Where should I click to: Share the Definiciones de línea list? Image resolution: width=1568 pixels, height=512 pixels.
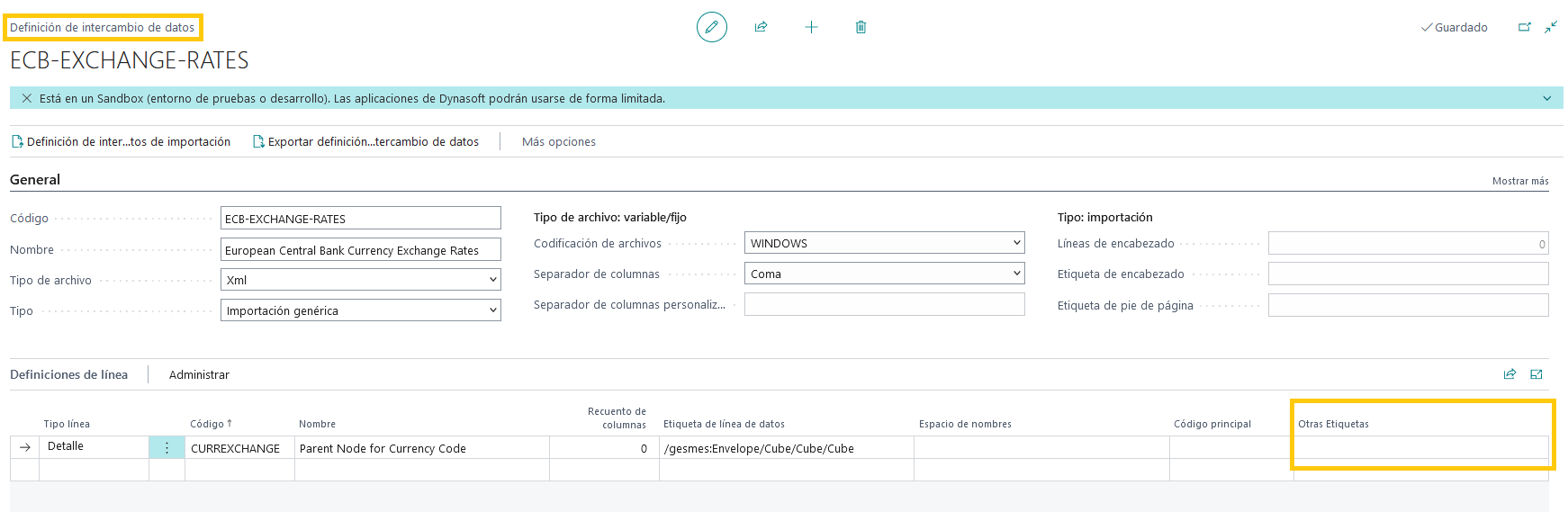pyautogui.click(x=1509, y=374)
